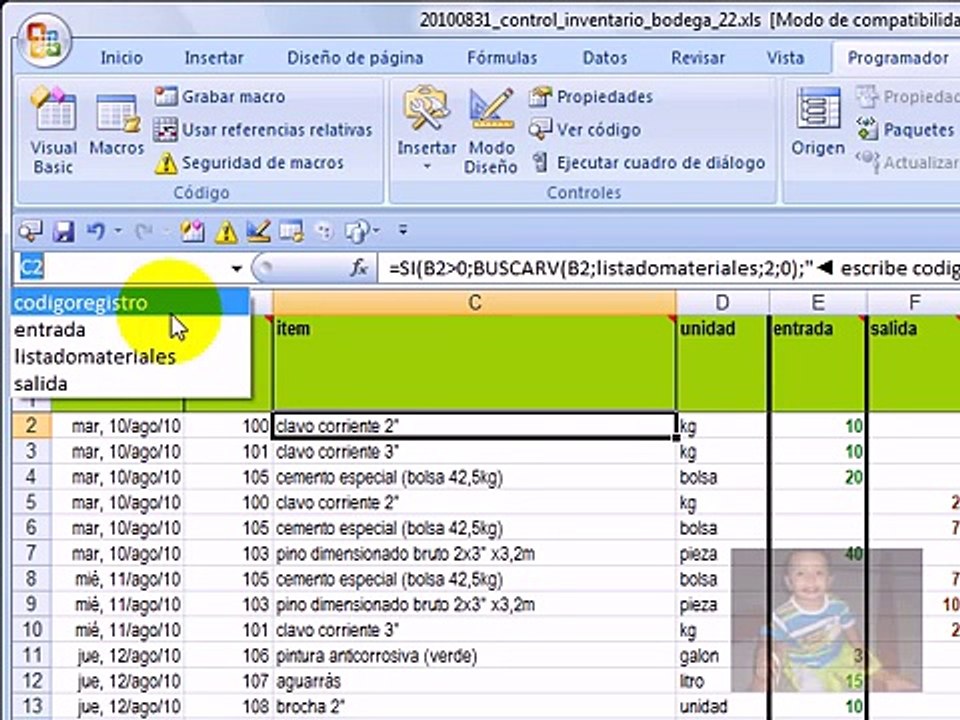Click Ejecutar cuadro de diálogo

(648, 163)
